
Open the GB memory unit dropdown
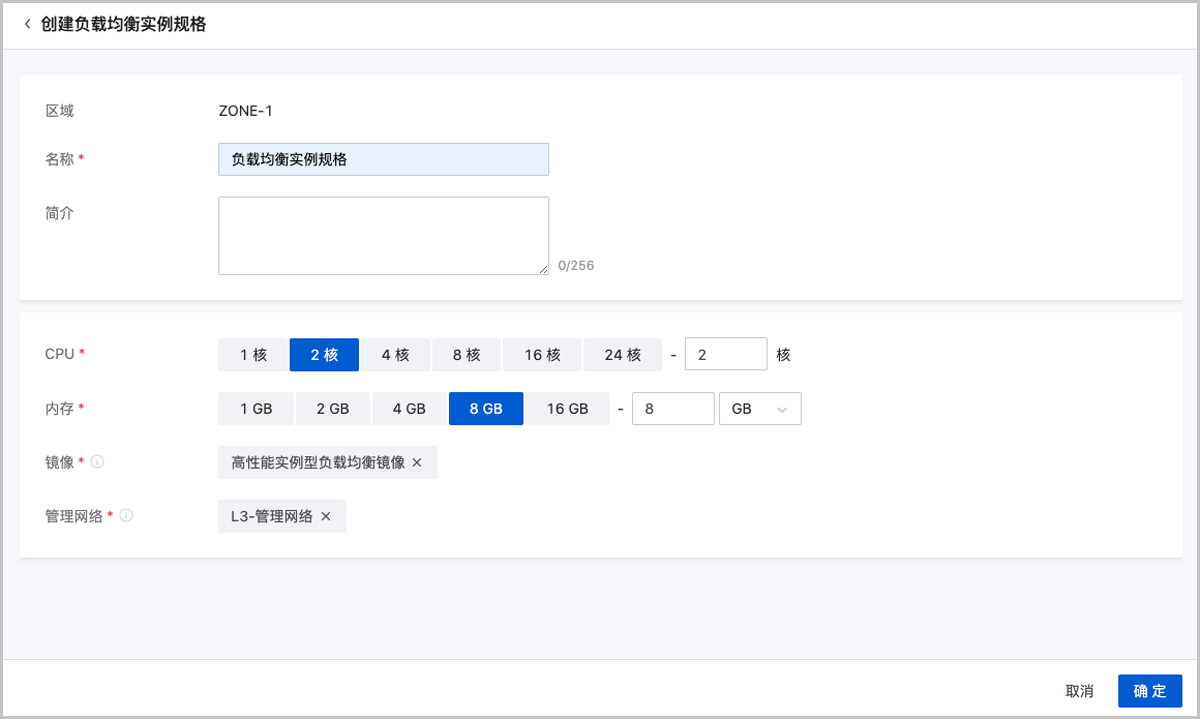coord(759,409)
